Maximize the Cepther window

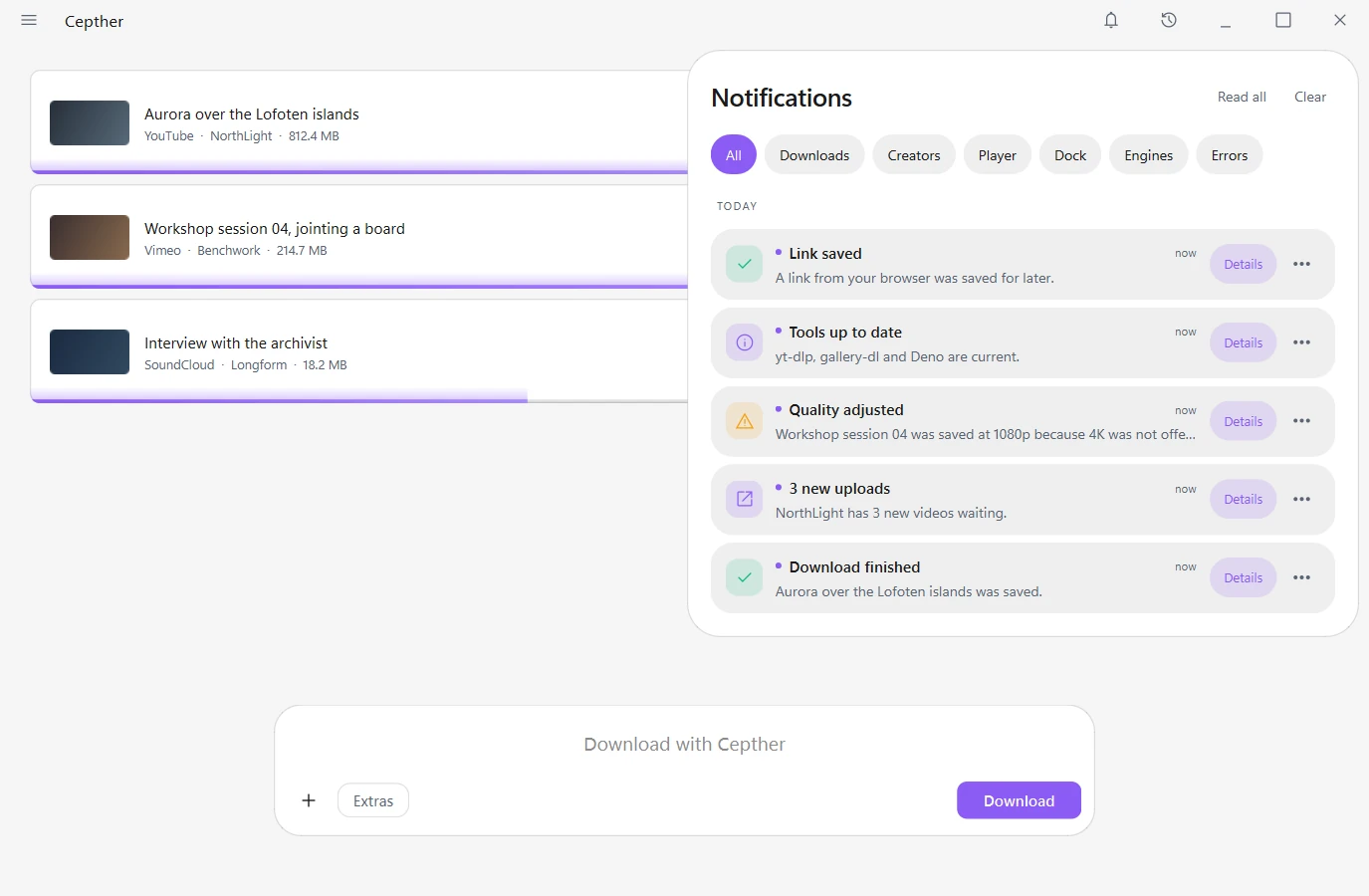(1283, 20)
